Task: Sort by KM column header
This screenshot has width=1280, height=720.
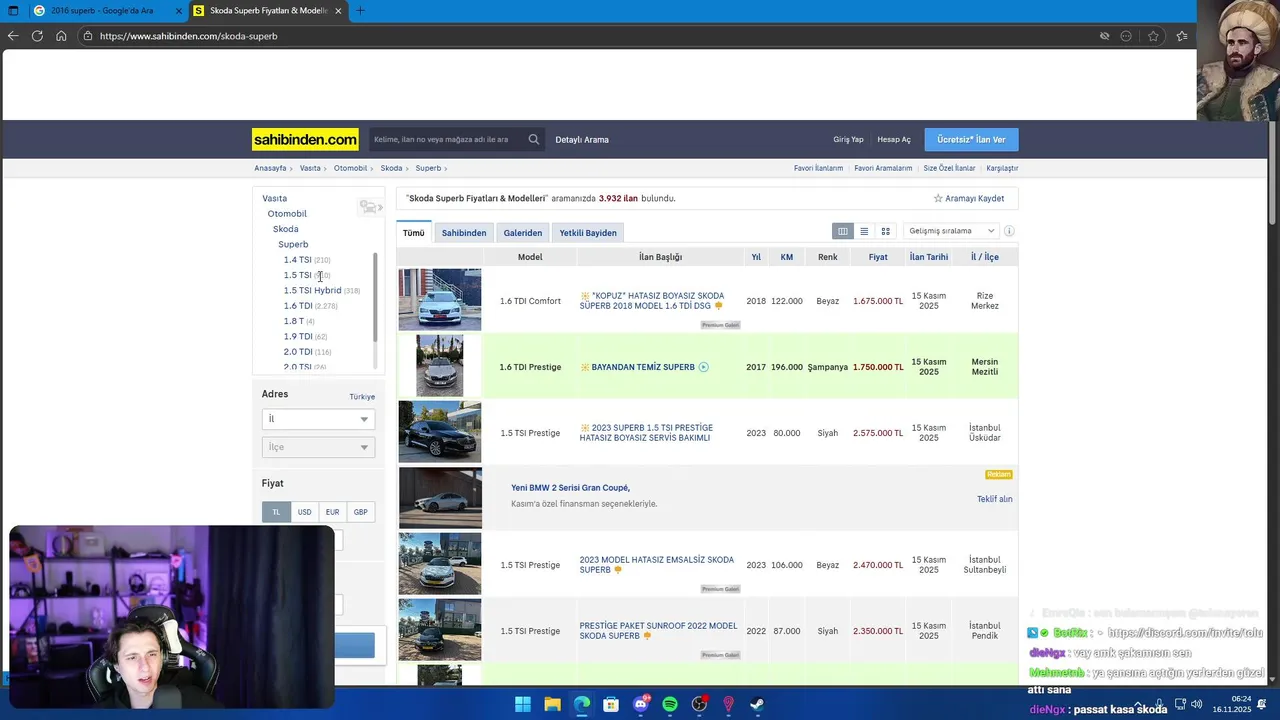Action: point(787,257)
